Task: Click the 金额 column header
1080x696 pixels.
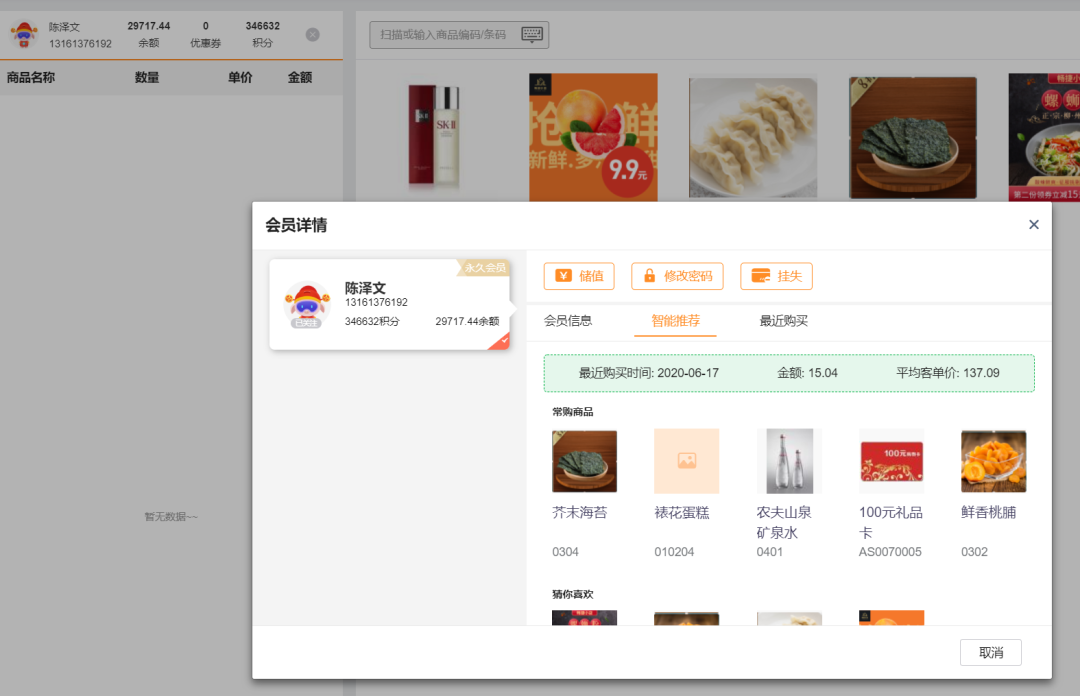Action: 300,77
